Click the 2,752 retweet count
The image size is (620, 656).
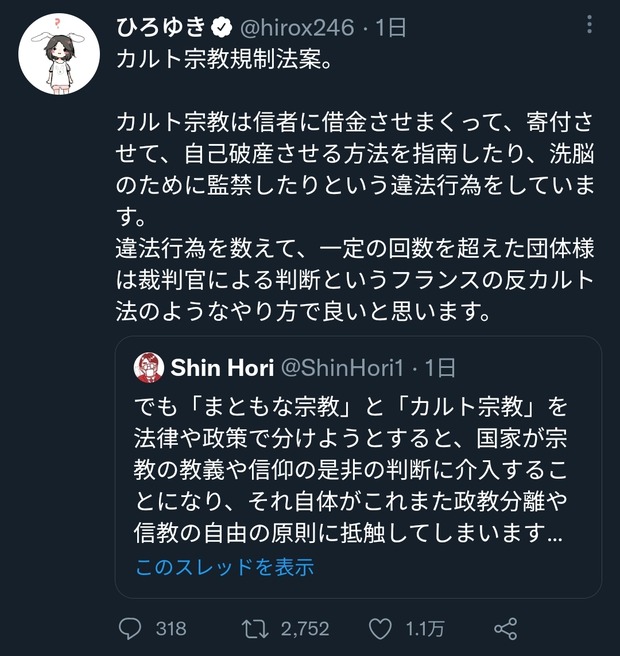click(x=305, y=629)
